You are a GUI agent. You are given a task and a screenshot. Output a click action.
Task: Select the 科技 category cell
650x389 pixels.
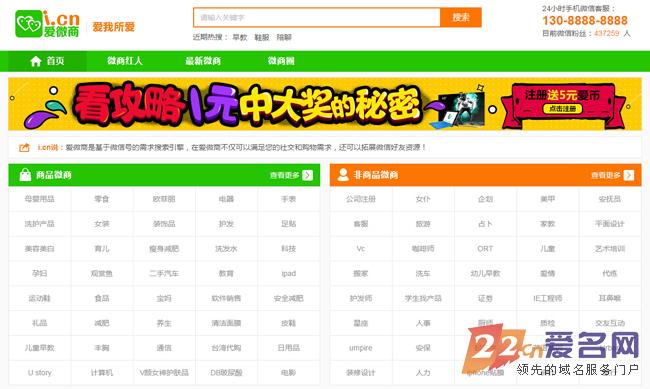(x=289, y=249)
